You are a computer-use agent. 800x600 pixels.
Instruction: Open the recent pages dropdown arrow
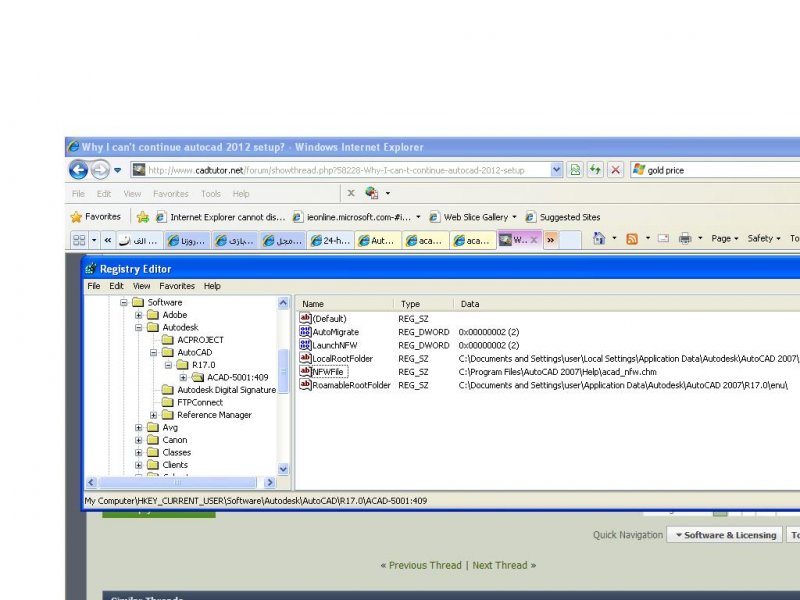click(x=117, y=170)
